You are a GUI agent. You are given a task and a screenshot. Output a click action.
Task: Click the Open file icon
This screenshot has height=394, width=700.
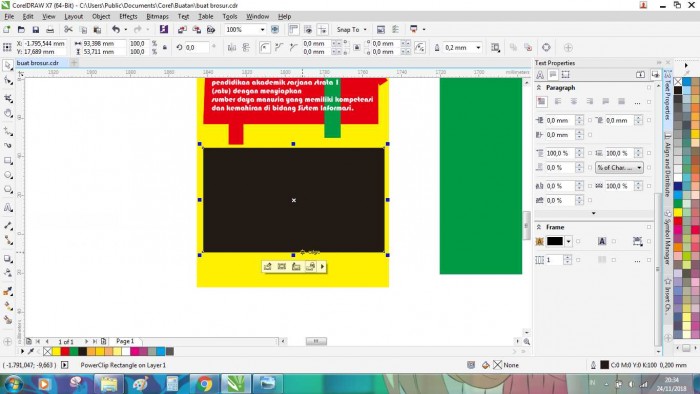[21, 30]
